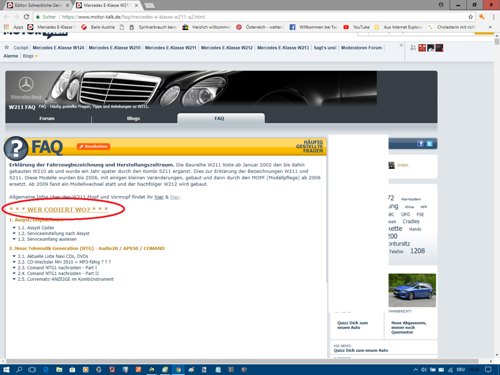
Task: Close the Editor: Schreckliche browser tab
Action: (67, 5)
